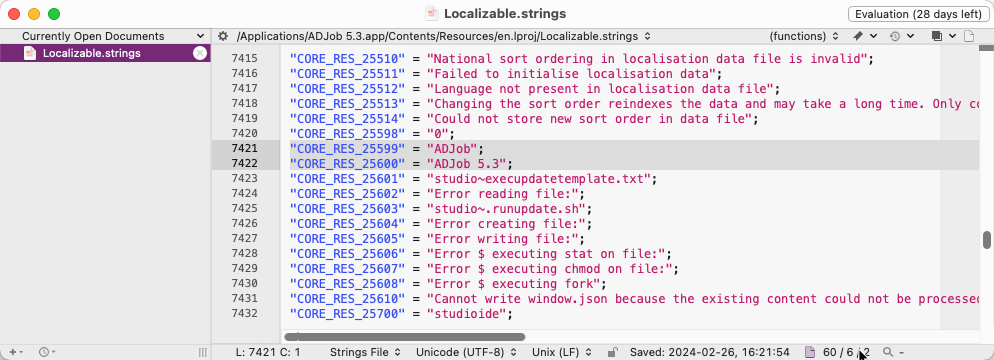Image resolution: width=994 pixels, height=360 pixels.
Task: Close Localizable.strings using the sidebar X
Action: 200,53
